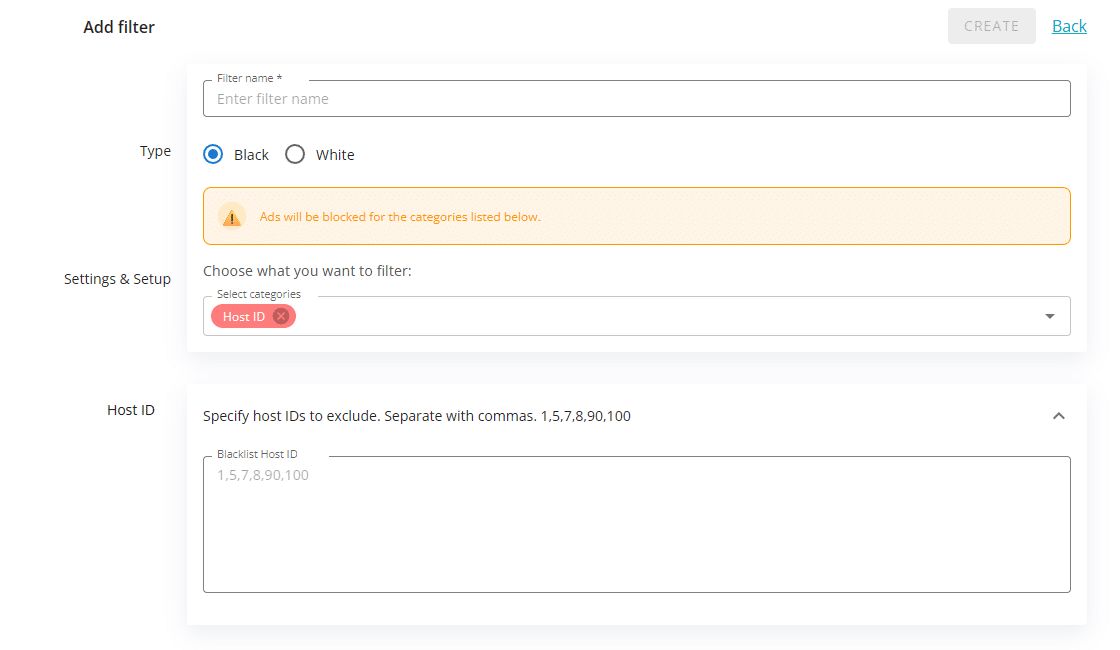
Task: Click the 'Ads will be blocked' warning text
Action: tap(400, 216)
